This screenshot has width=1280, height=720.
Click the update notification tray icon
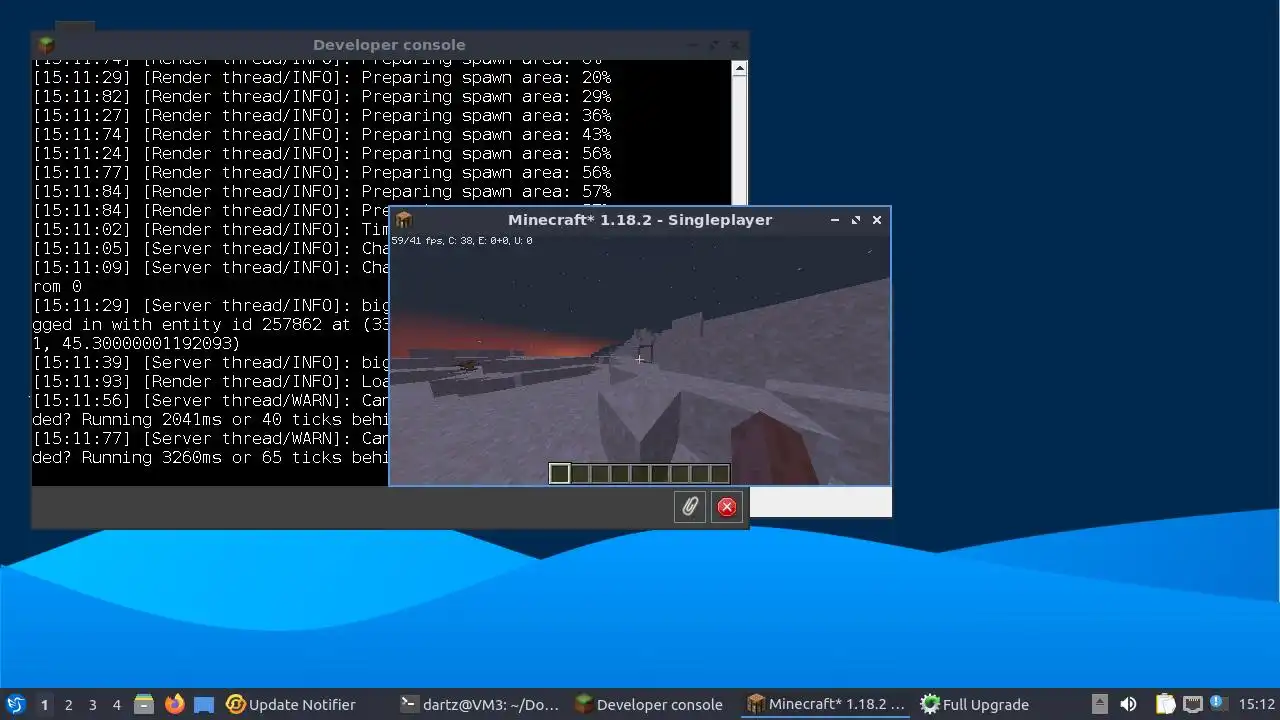pyautogui.click(x=1217, y=703)
